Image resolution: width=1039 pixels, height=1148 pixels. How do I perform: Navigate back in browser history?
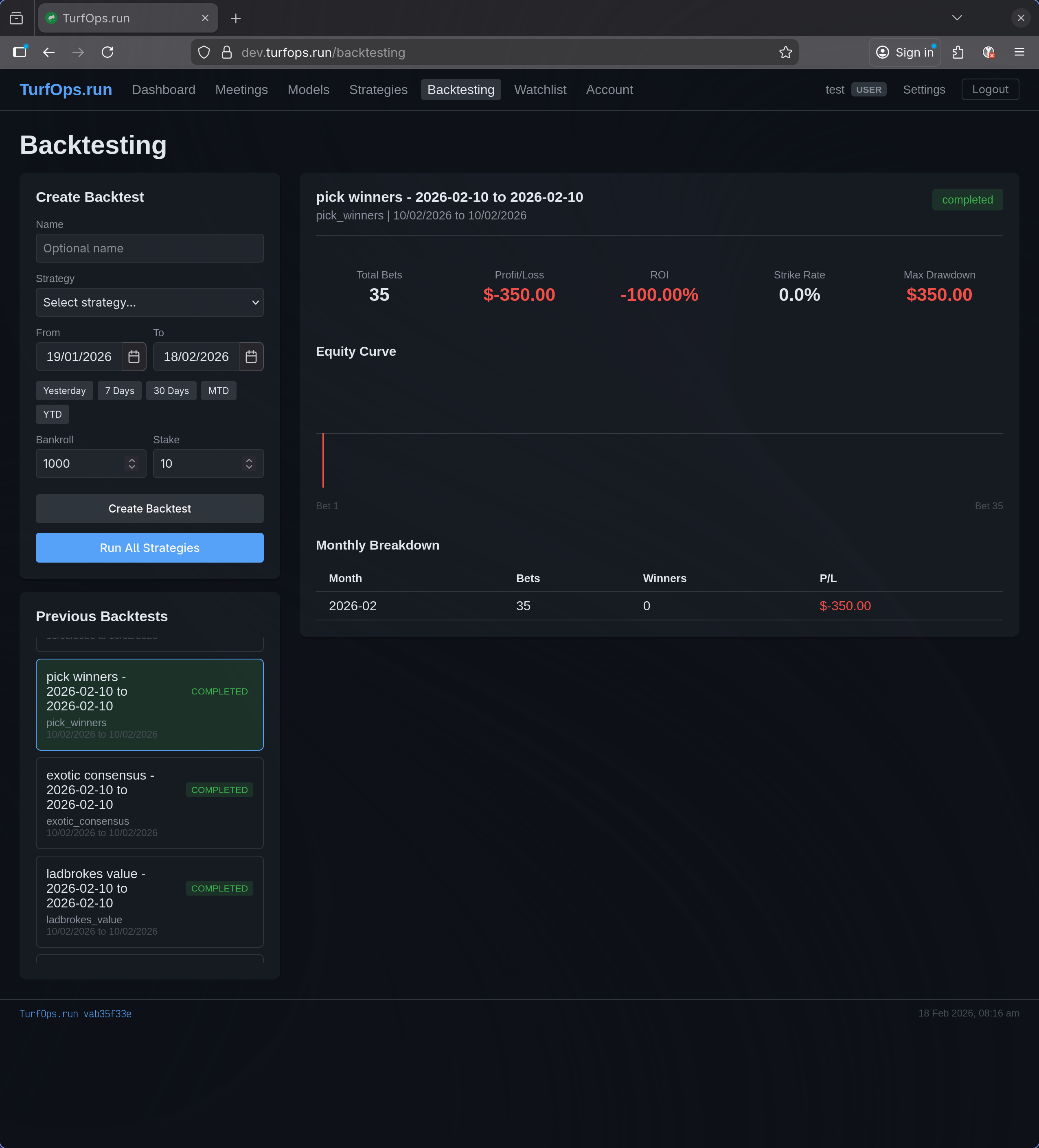click(x=49, y=52)
